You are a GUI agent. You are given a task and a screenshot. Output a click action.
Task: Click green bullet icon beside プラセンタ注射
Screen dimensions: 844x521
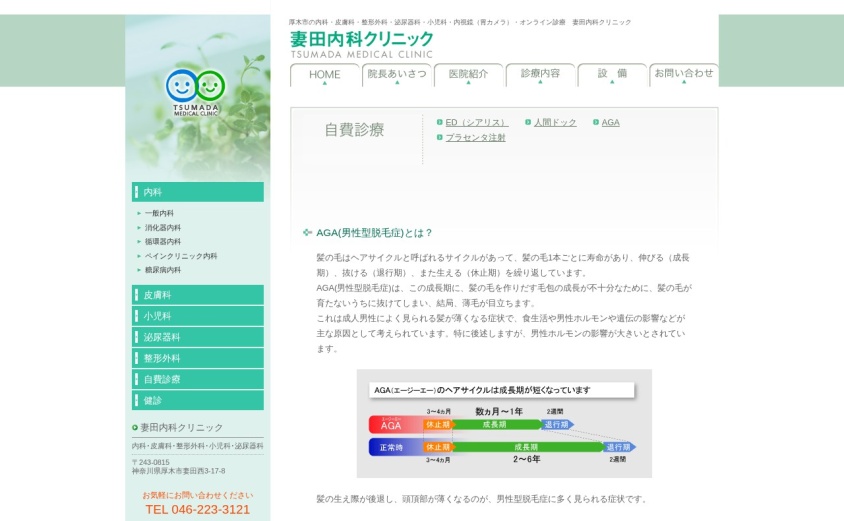(440, 137)
